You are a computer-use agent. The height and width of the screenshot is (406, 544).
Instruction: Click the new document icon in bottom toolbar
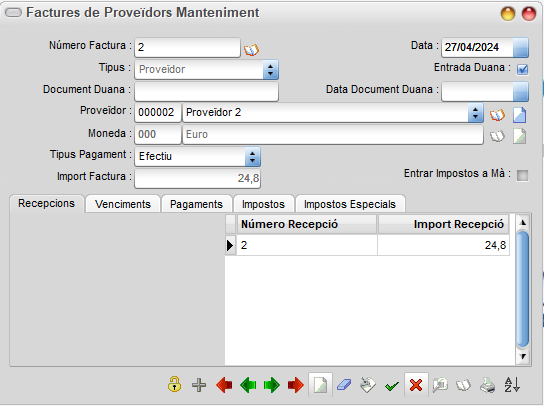320,385
